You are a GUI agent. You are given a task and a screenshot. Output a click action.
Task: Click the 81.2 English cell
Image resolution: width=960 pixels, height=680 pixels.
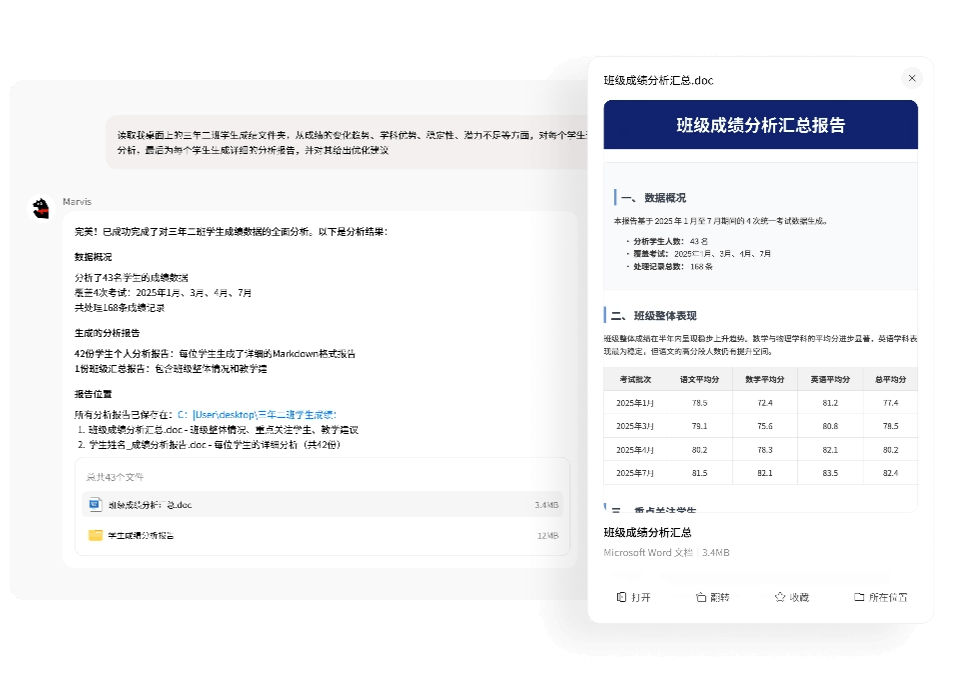830,403
